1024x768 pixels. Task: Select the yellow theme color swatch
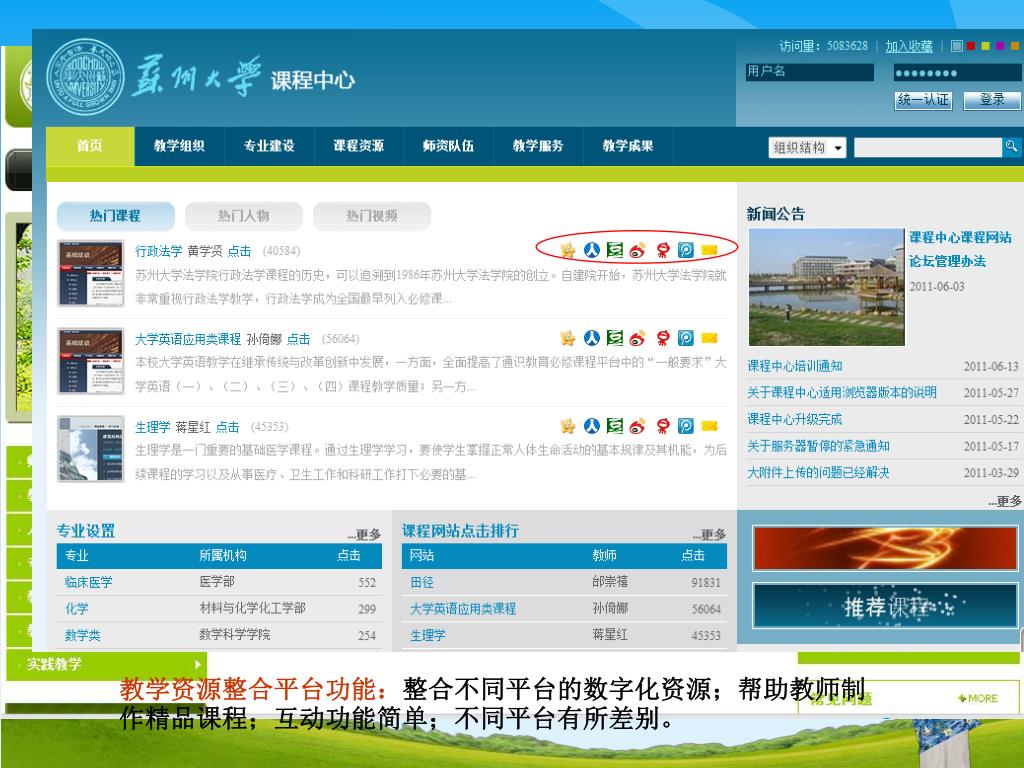(x=985, y=46)
